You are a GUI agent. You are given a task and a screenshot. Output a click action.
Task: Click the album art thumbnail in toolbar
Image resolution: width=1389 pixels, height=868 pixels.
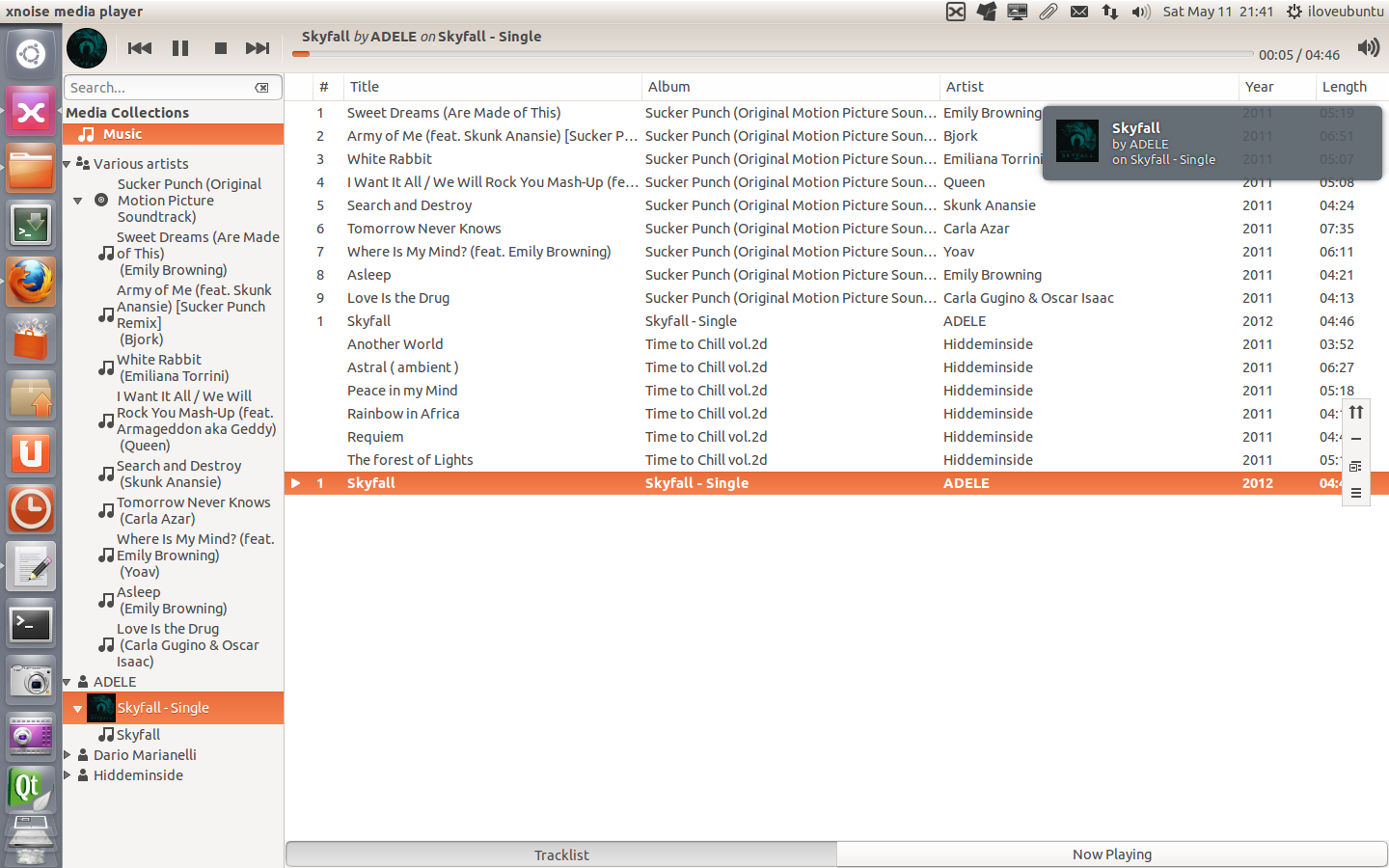pos(87,48)
